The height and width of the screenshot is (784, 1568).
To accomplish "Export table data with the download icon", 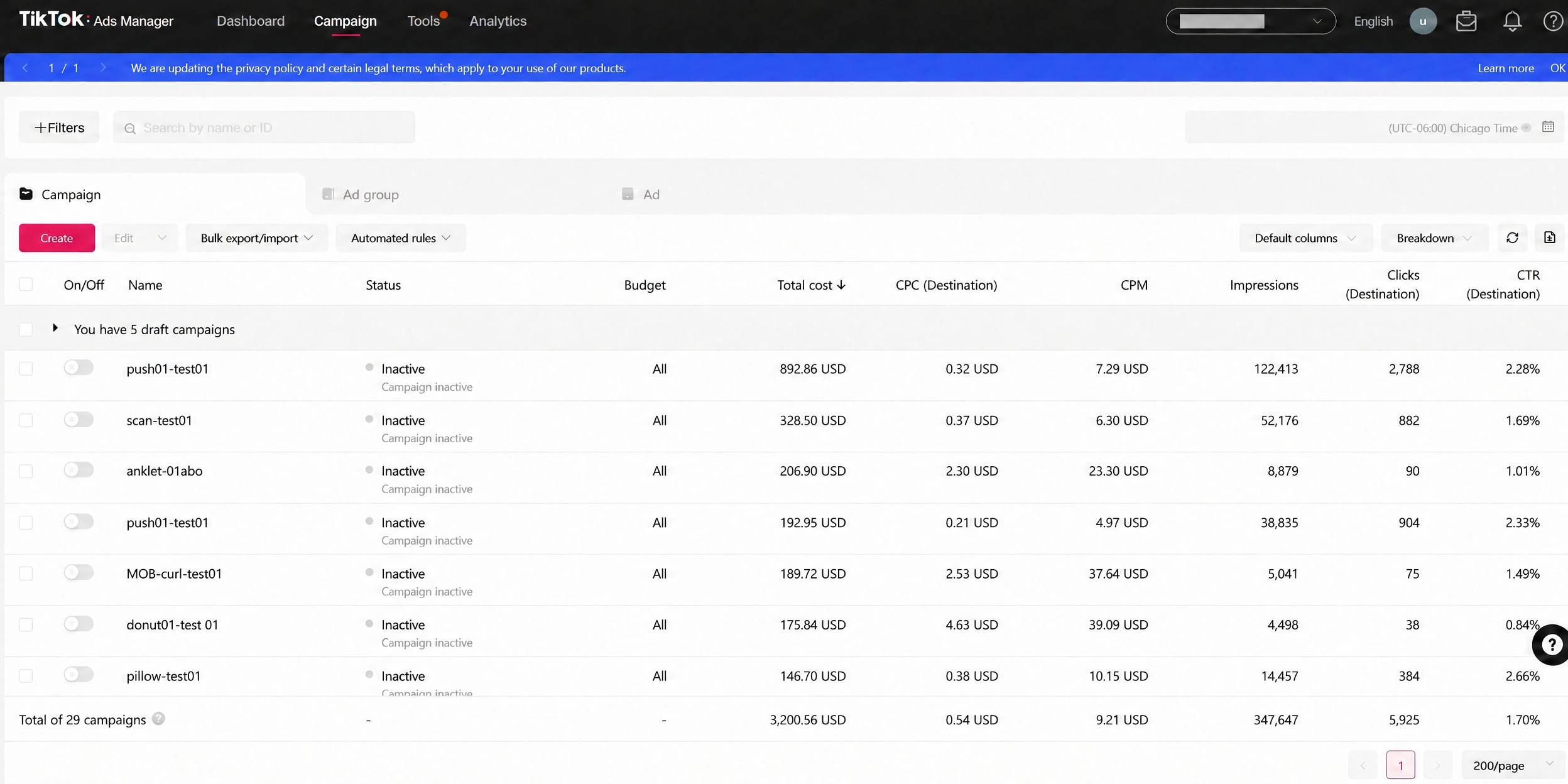I will [x=1550, y=238].
